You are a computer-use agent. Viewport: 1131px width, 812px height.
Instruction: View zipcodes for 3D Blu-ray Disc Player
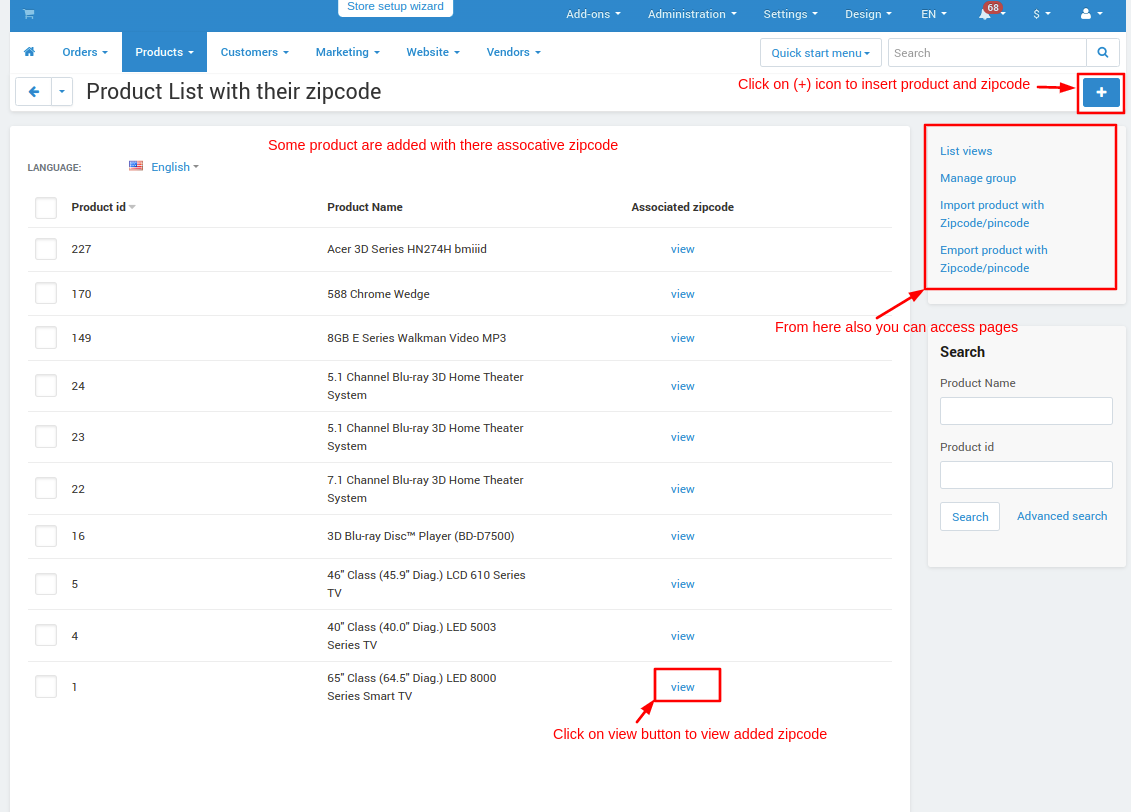coord(682,536)
